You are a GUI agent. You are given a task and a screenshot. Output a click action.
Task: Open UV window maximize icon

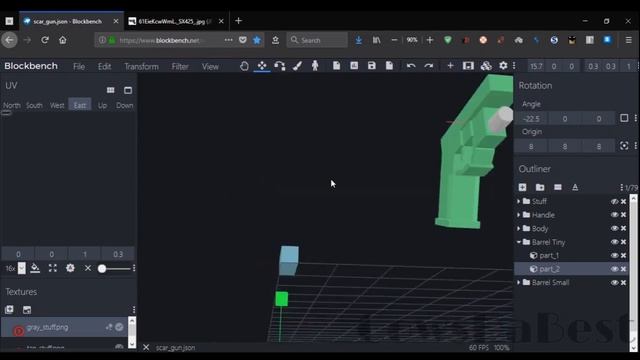pos(128,90)
